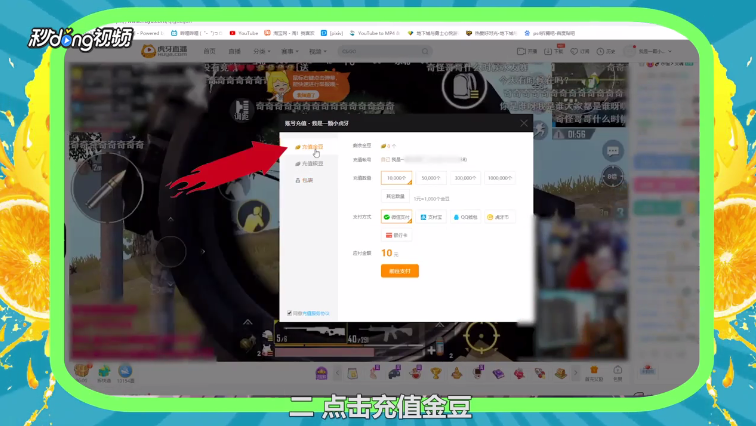
Task: Click the blue ship badge icon
Action: tap(125, 371)
